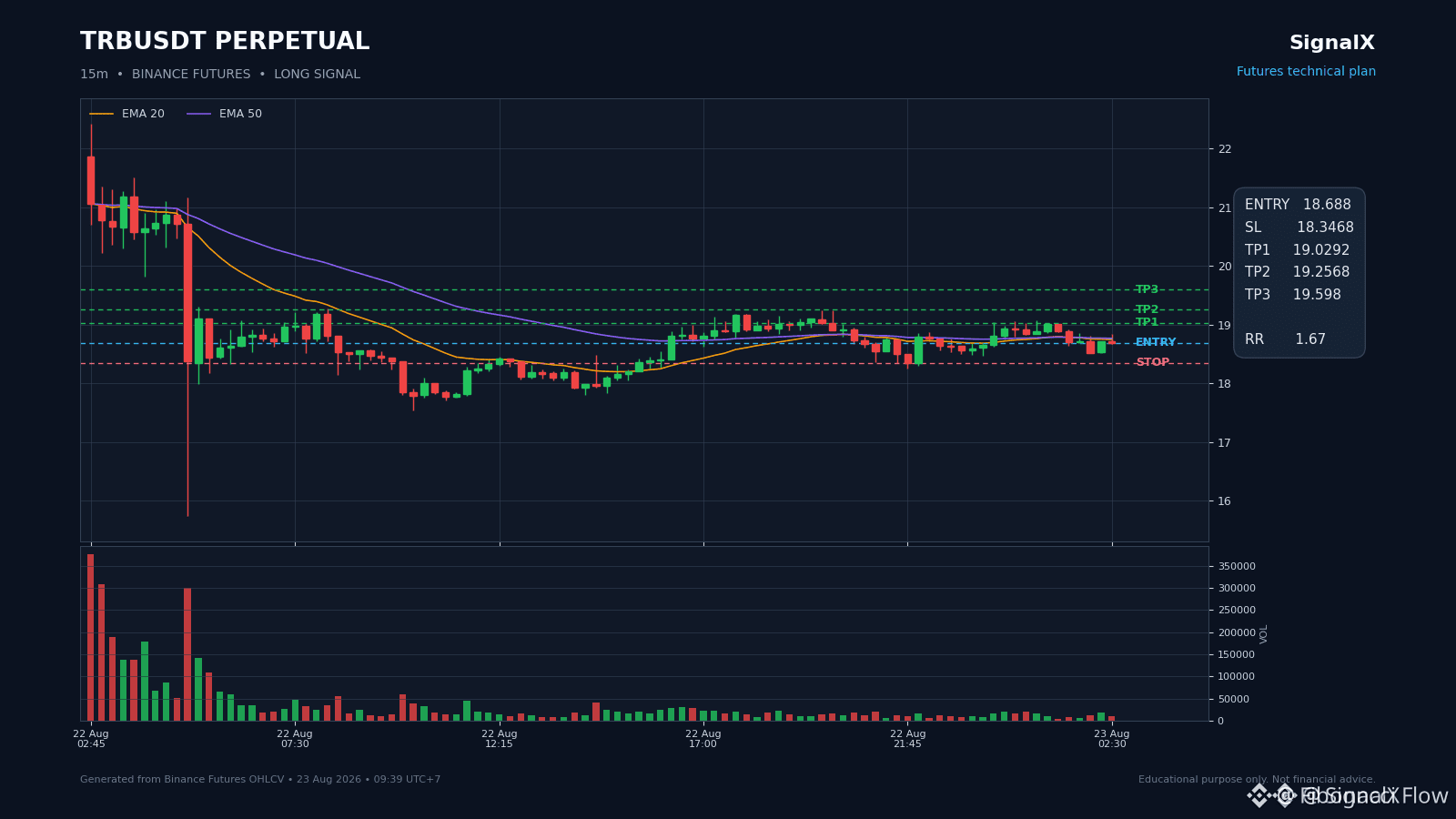Click the TP1 label on chart
The image size is (1456, 819).
pyautogui.click(x=1147, y=322)
